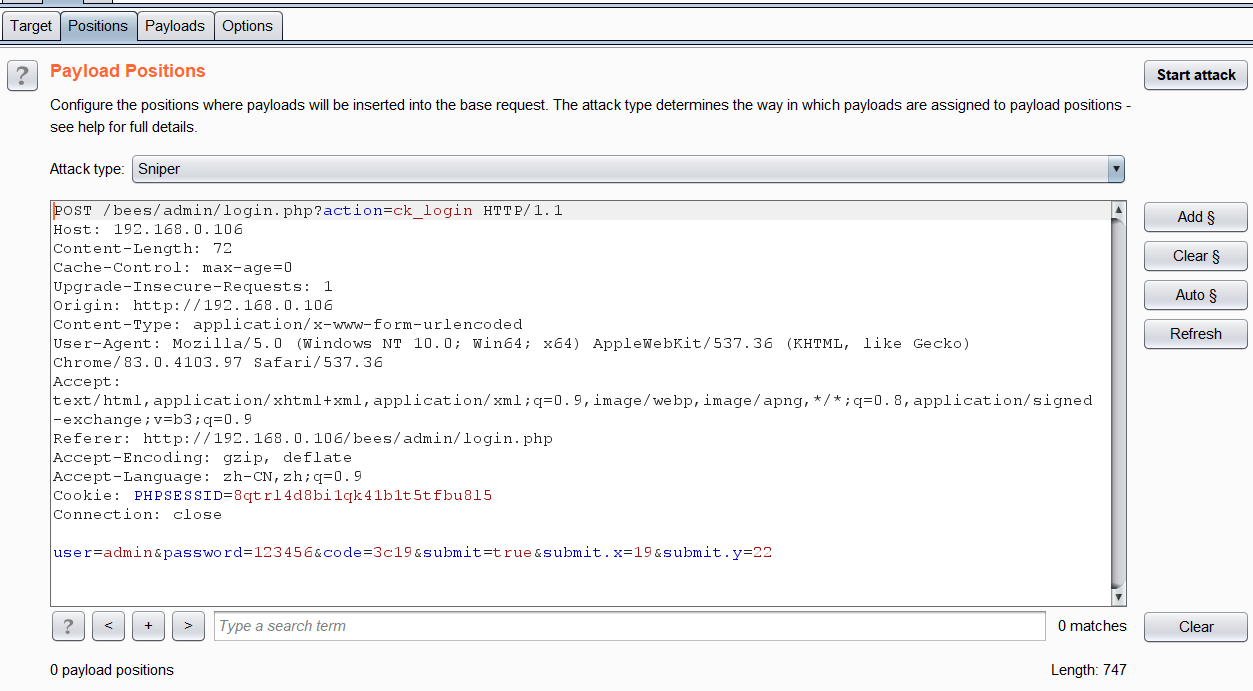Switch to the Target tab
Viewport: 1253px width, 691px height.
click(x=31, y=26)
